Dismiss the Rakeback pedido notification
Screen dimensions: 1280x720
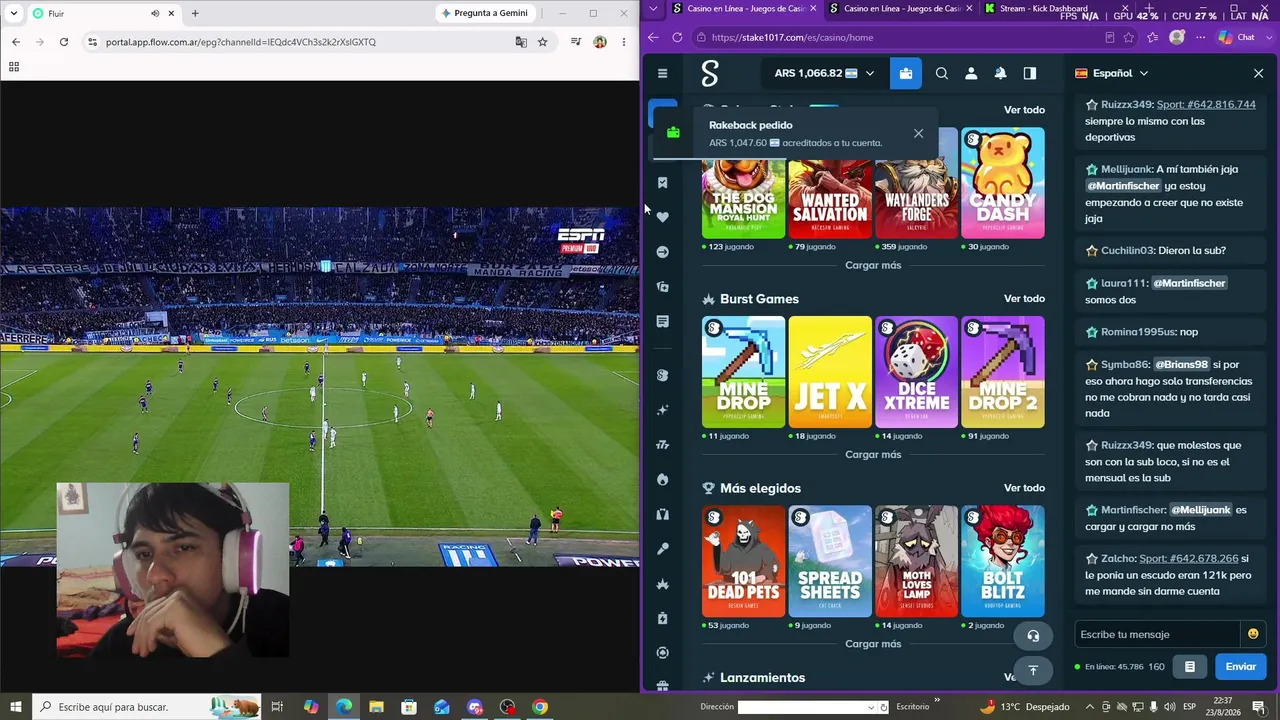[918, 133]
